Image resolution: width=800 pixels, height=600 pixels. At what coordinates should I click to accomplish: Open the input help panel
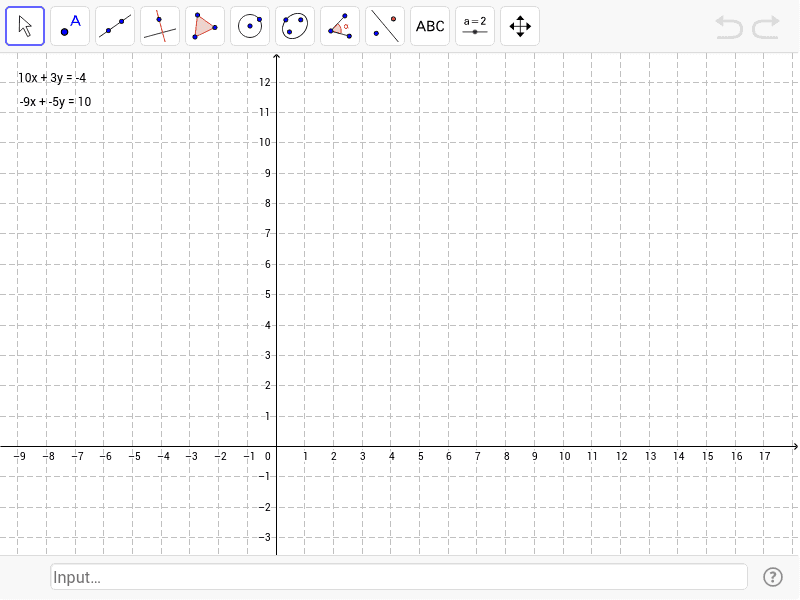click(x=773, y=576)
